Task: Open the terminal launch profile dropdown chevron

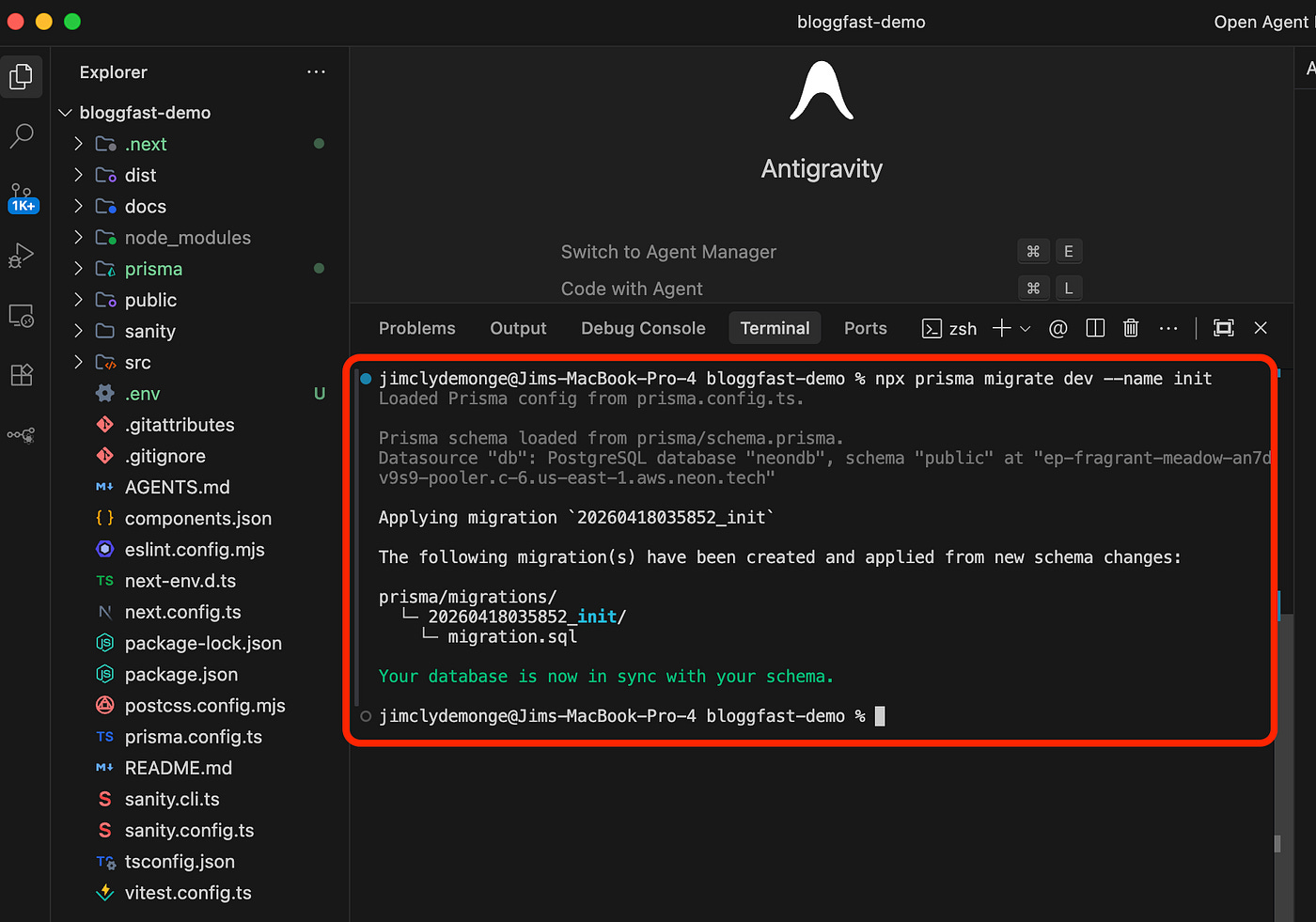Action: 1025,328
